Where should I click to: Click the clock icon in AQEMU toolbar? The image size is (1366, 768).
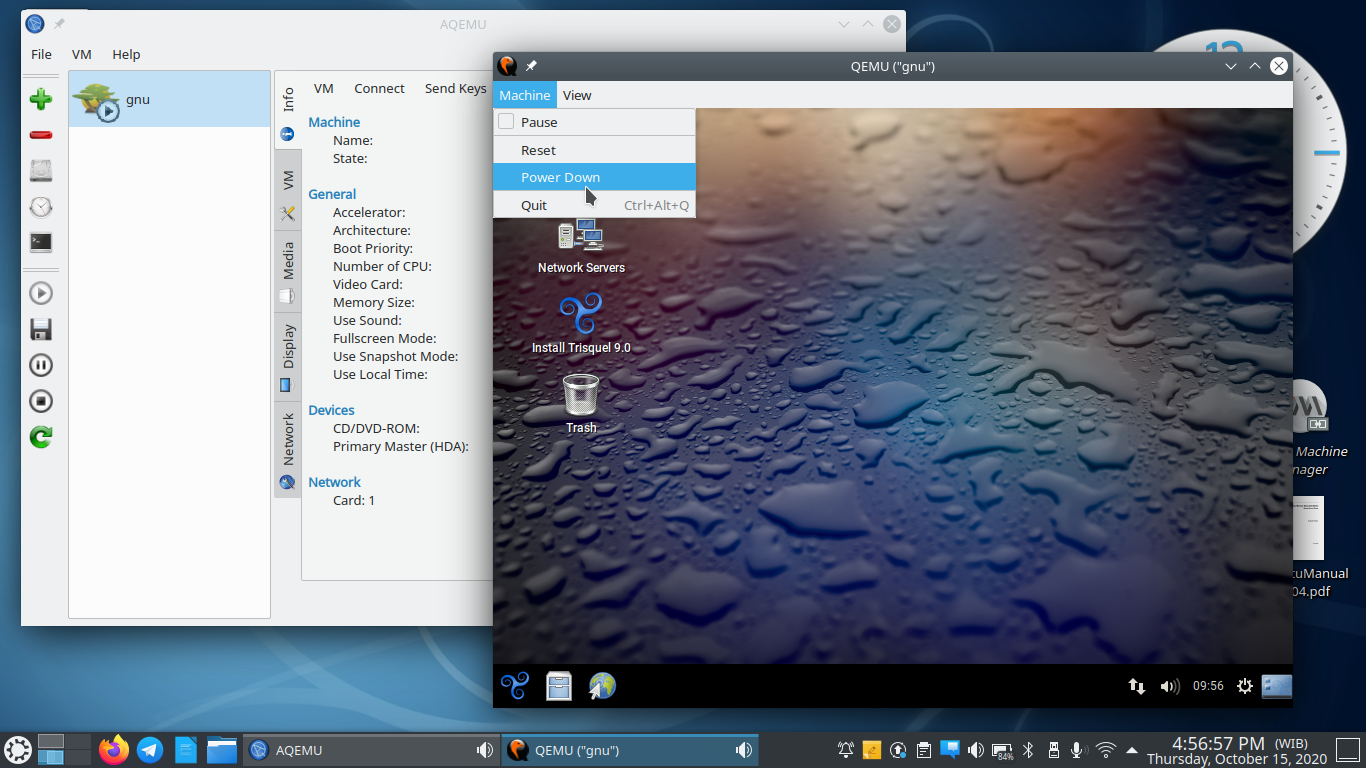(40, 207)
